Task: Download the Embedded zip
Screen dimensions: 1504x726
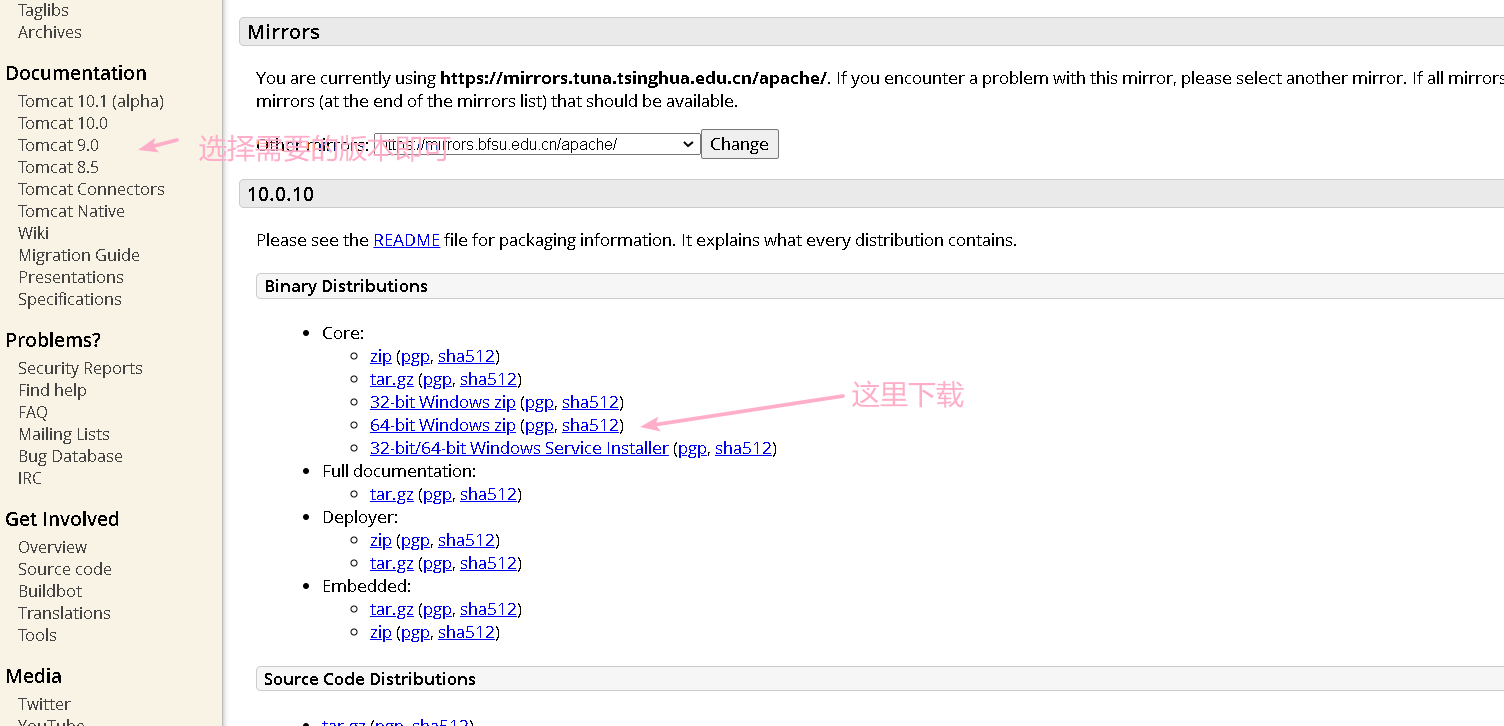Action: point(380,632)
